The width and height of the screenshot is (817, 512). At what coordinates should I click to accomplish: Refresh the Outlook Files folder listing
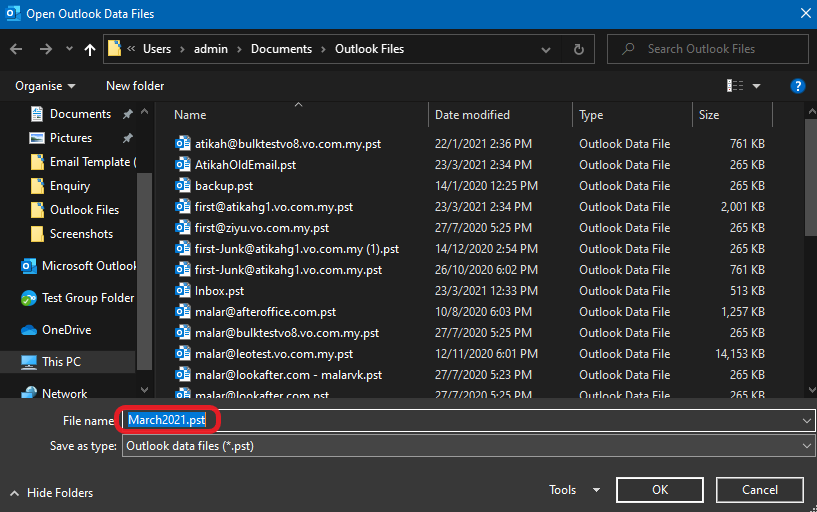coord(578,49)
